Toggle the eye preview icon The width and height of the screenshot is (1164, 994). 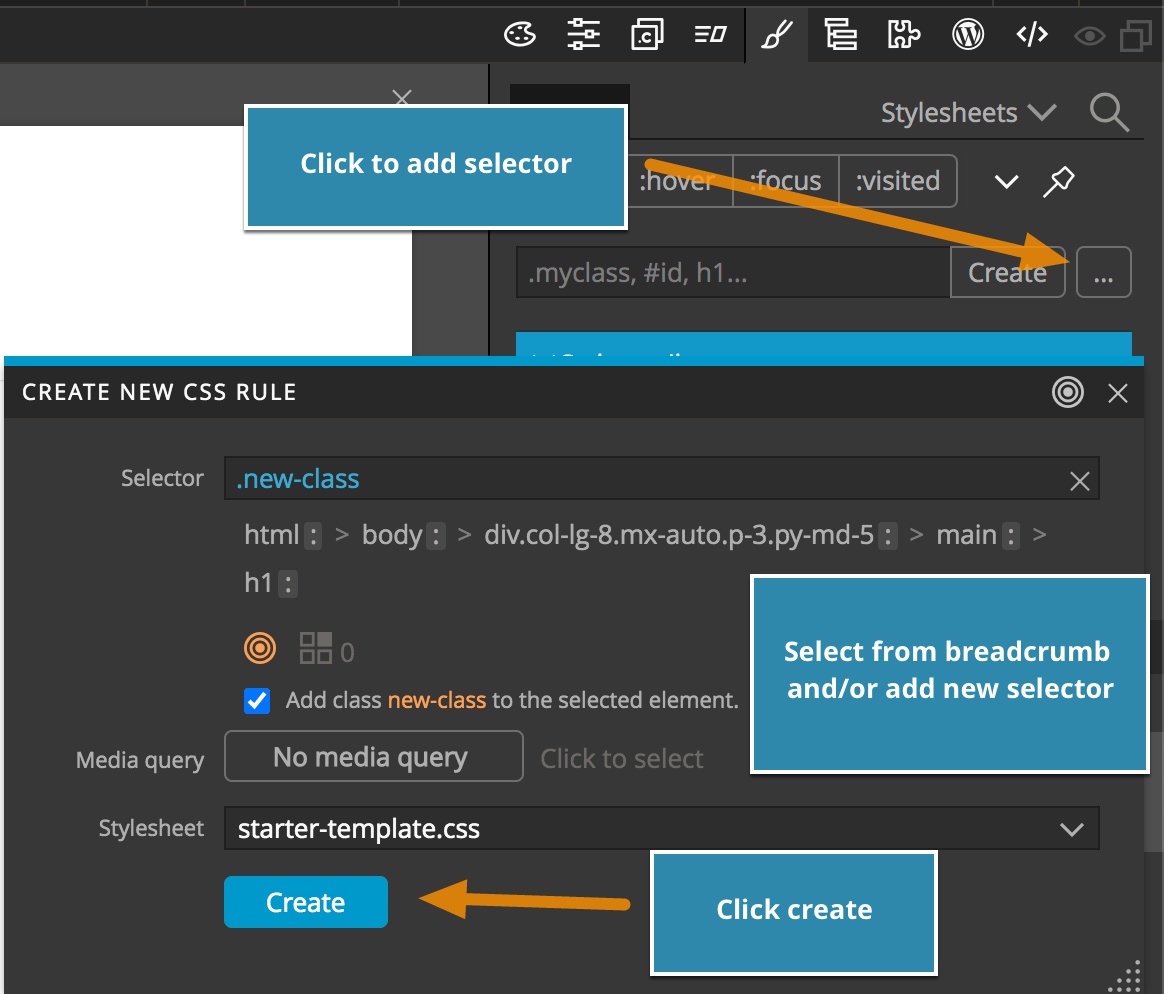coord(1090,36)
